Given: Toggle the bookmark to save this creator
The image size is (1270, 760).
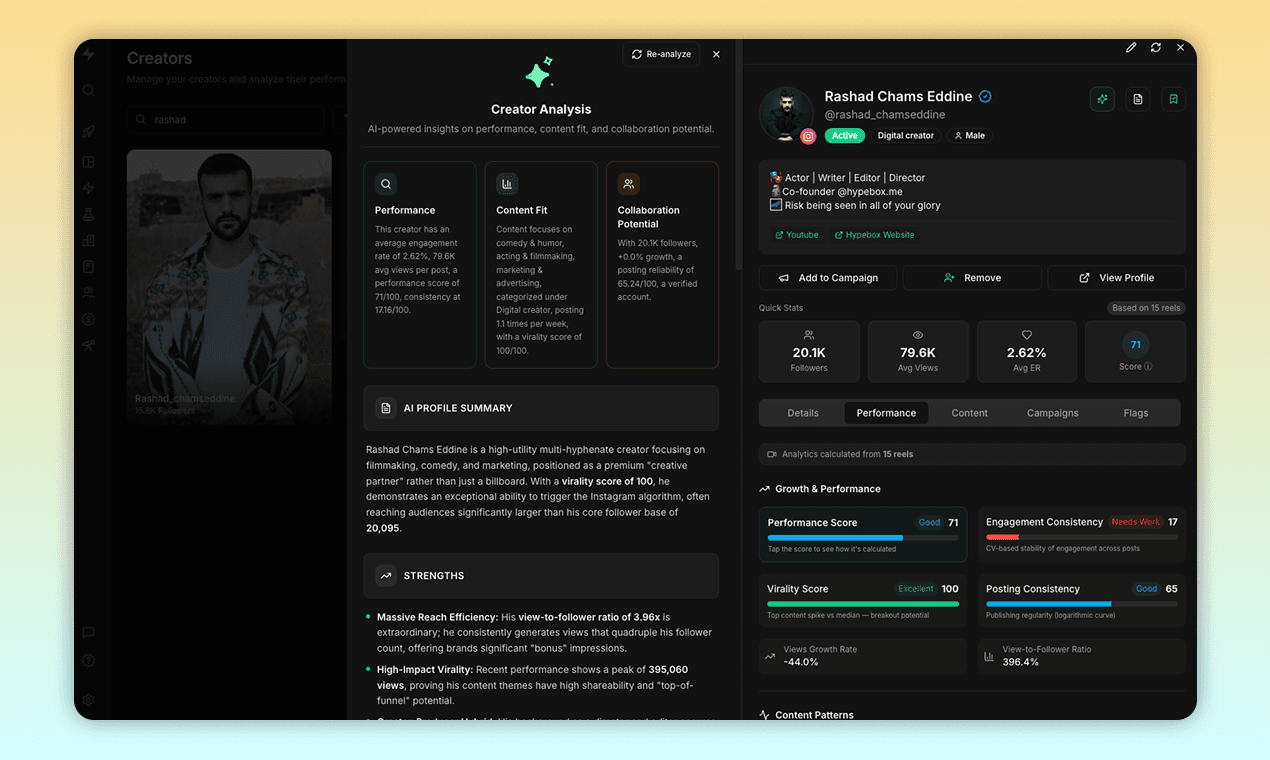Looking at the screenshot, I should [1173, 100].
